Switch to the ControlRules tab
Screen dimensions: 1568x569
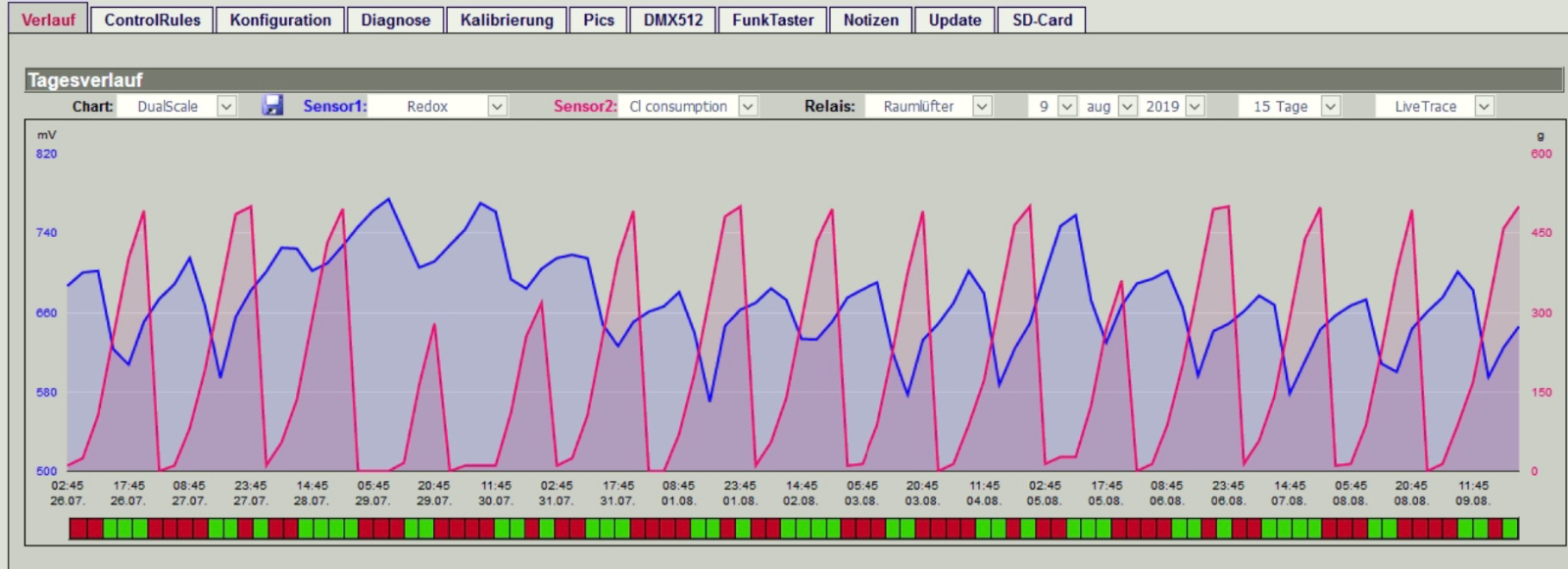pos(152,21)
